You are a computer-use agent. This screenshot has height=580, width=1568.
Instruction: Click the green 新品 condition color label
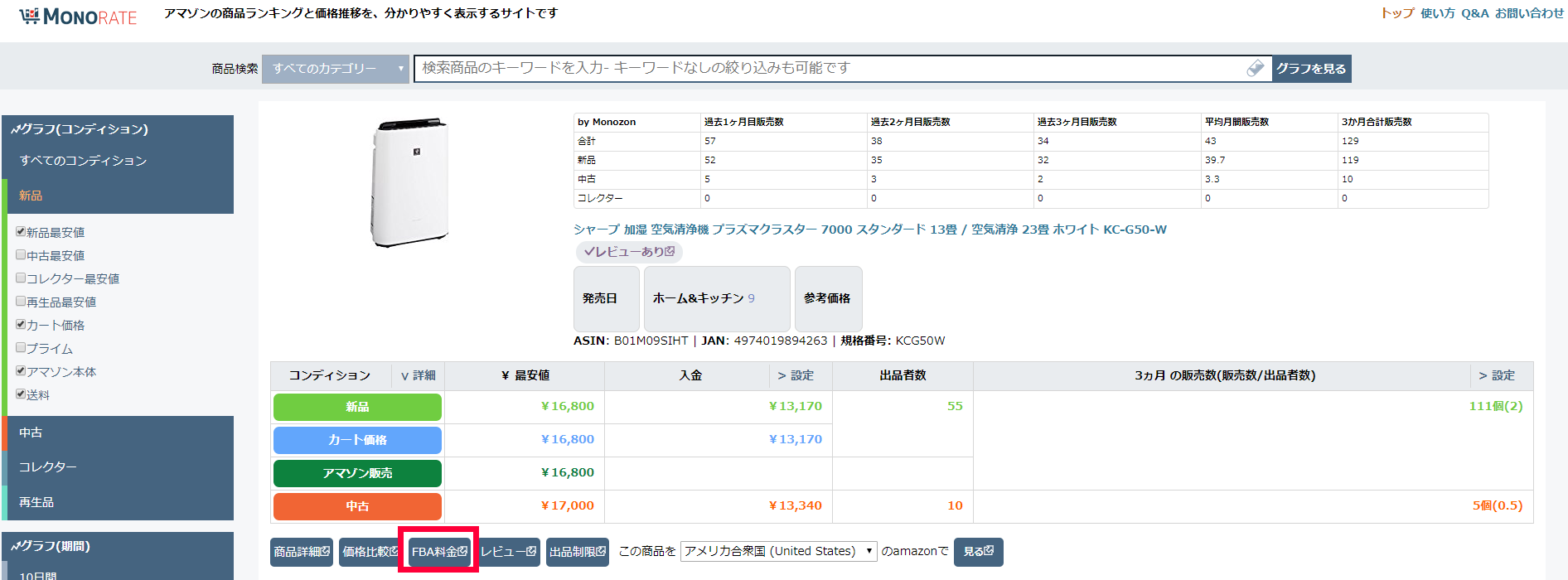click(x=357, y=407)
